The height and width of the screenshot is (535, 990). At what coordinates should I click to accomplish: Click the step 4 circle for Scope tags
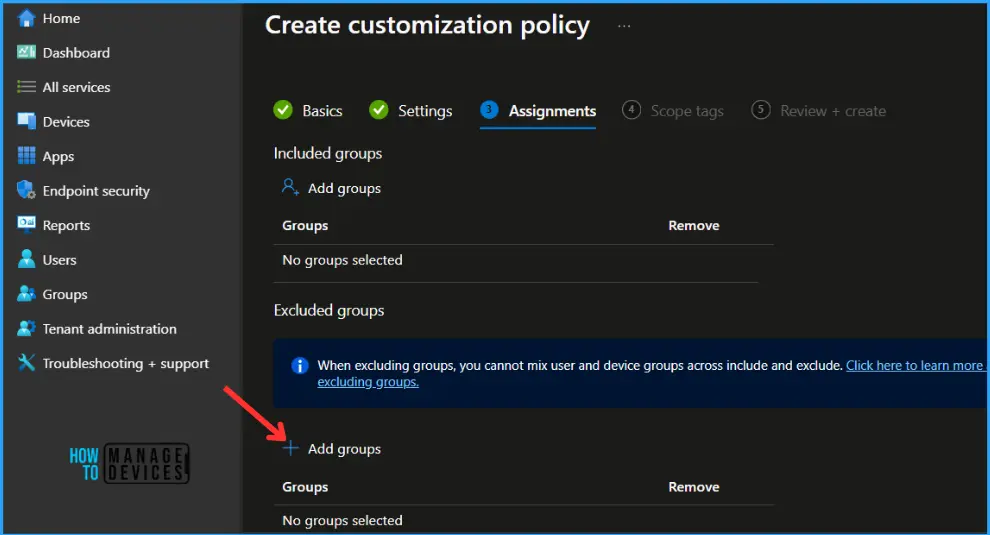(x=631, y=110)
